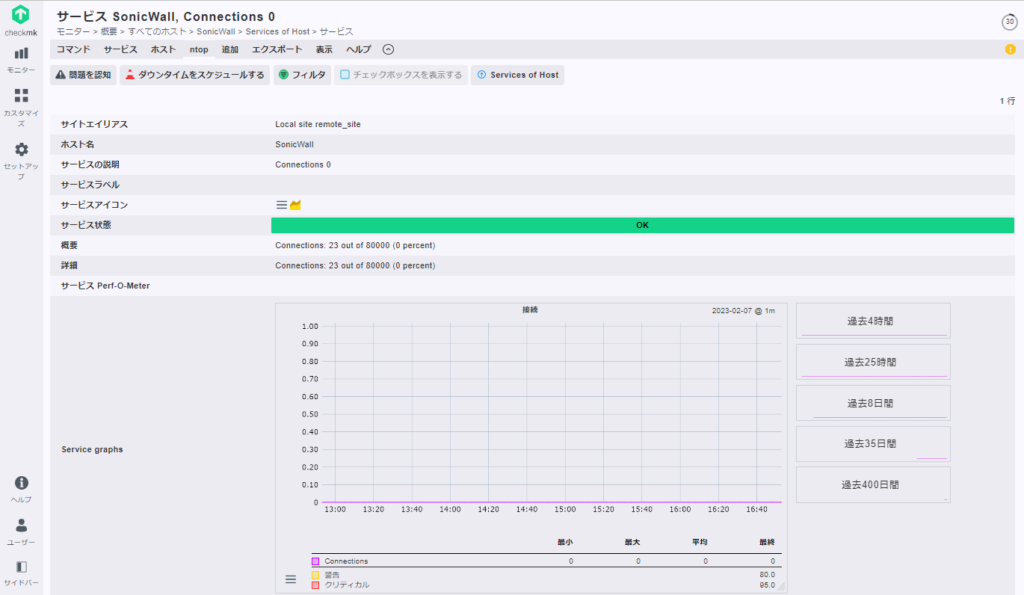Open the セットアップ gear menu
The image size is (1024, 595).
pos(22,161)
